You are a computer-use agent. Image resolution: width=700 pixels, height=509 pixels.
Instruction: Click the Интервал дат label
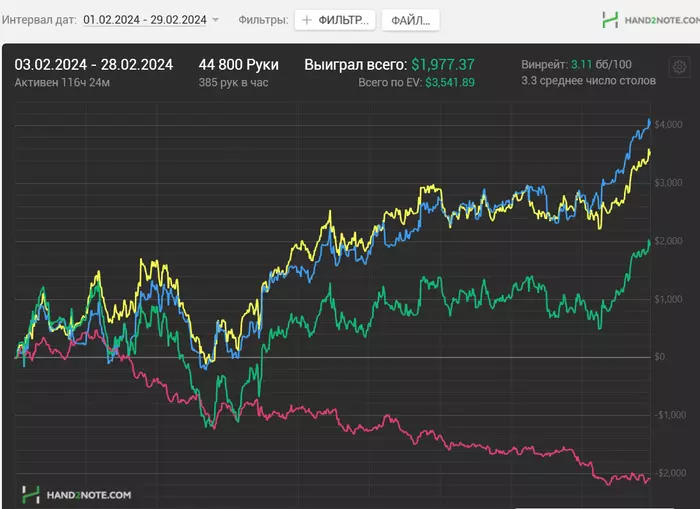(x=39, y=20)
